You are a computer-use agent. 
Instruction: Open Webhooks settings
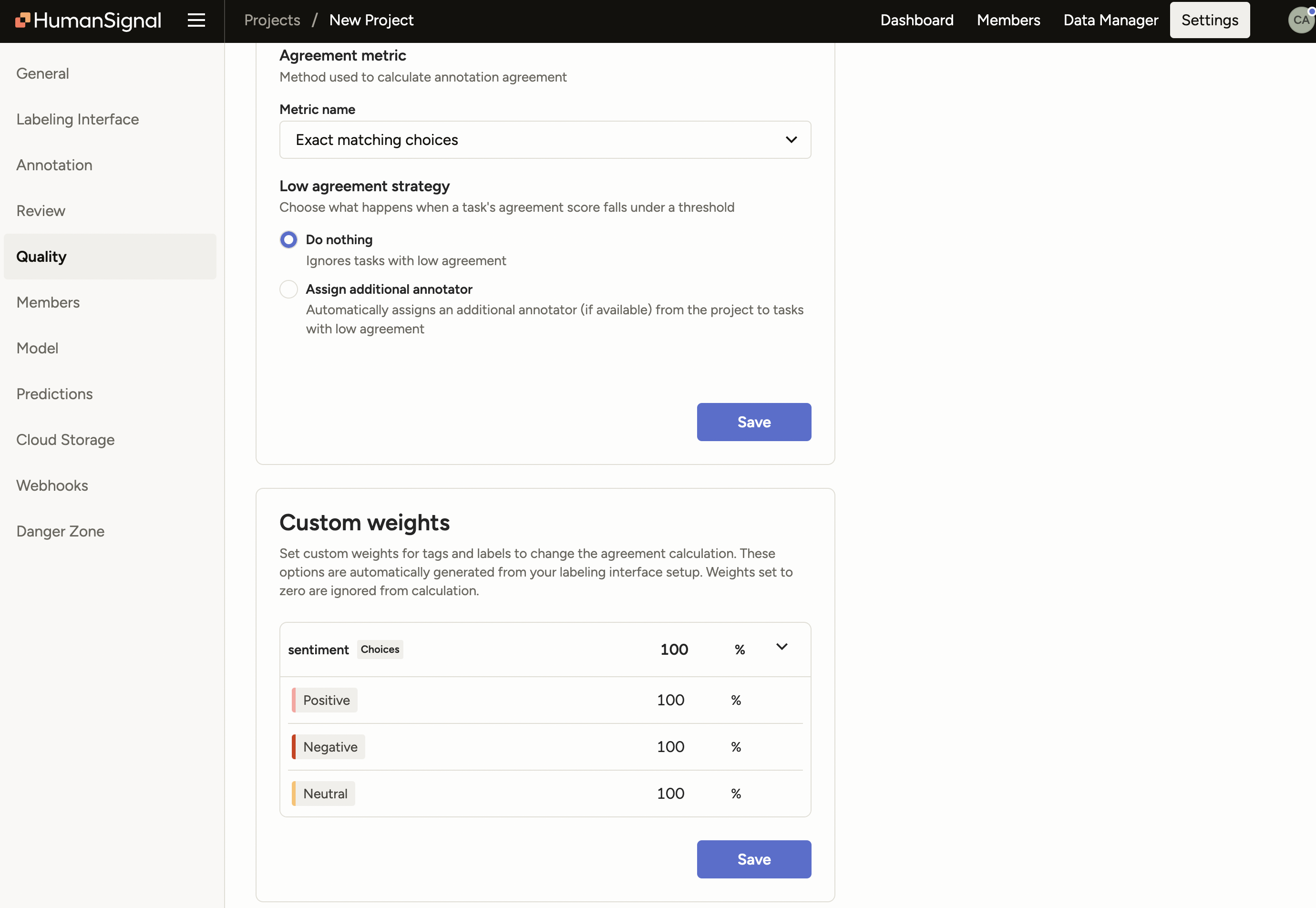click(52, 485)
